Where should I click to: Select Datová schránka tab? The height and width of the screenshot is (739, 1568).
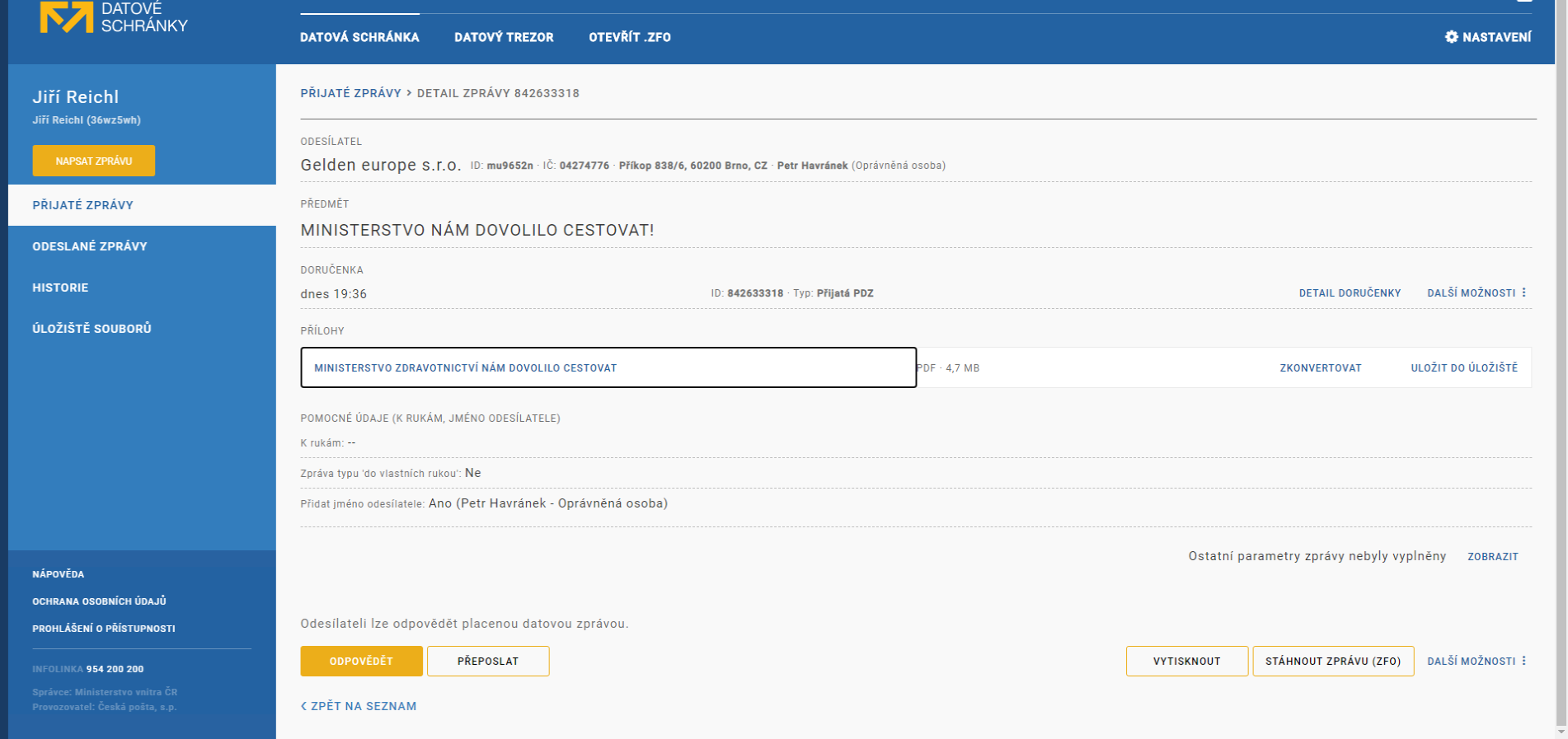[x=359, y=37]
